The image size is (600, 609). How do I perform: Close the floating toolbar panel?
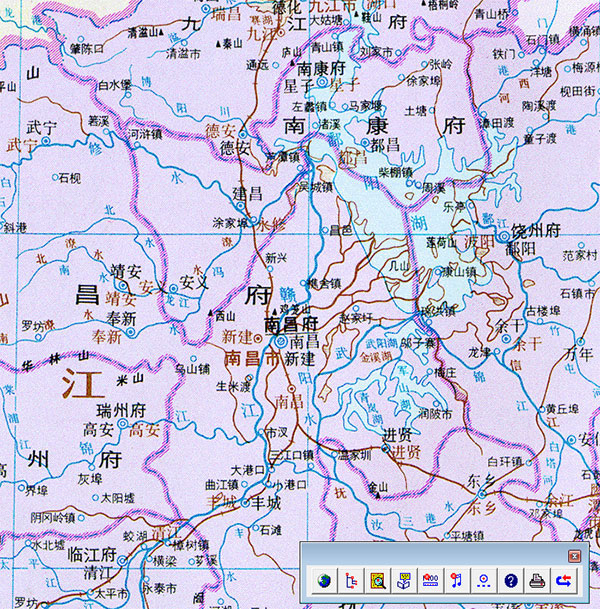574,555
